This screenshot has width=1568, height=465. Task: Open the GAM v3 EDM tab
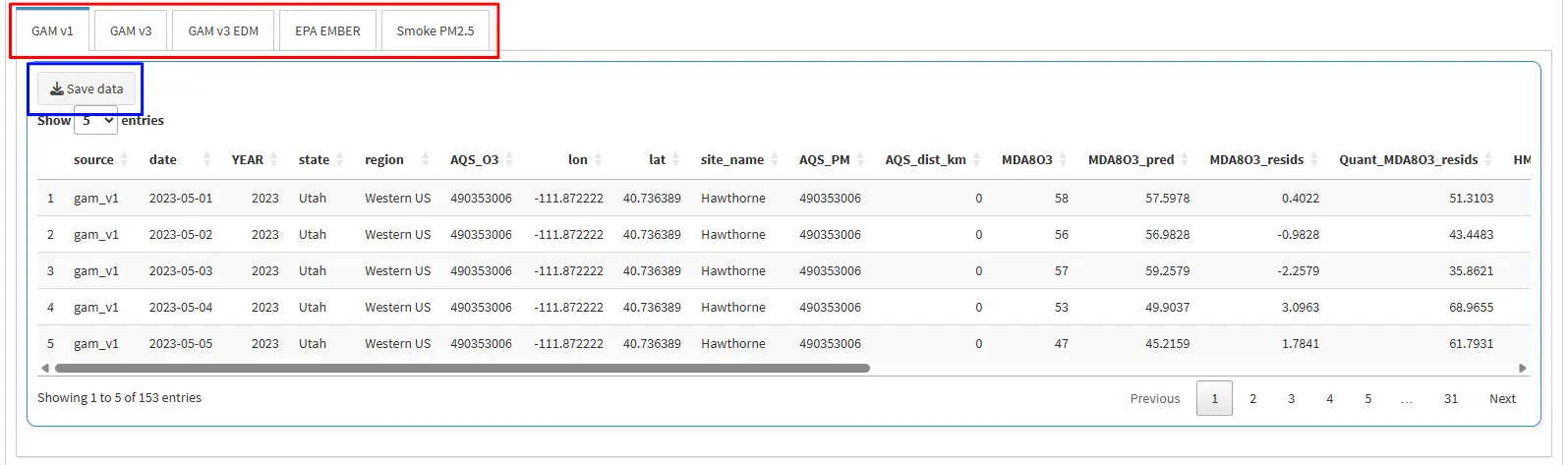(223, 30)
